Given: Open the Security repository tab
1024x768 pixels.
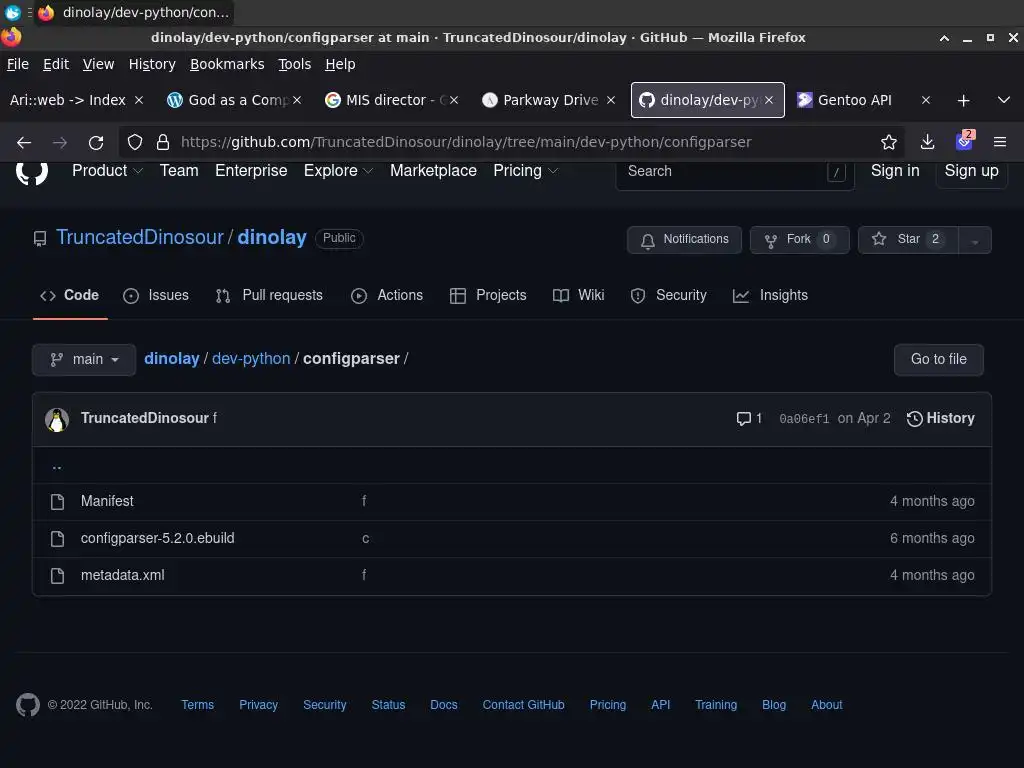Looking at the screenshot, I should (x=669, y=295).
